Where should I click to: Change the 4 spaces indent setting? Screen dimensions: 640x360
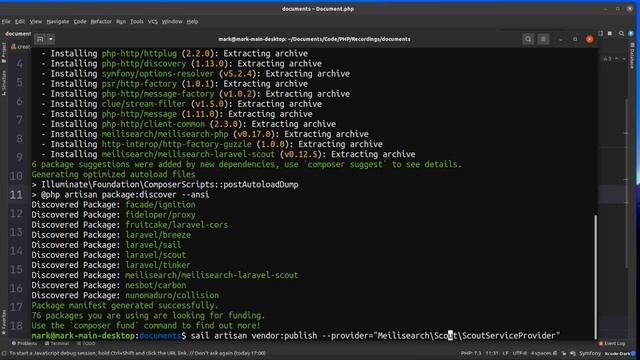coord(541,353)
